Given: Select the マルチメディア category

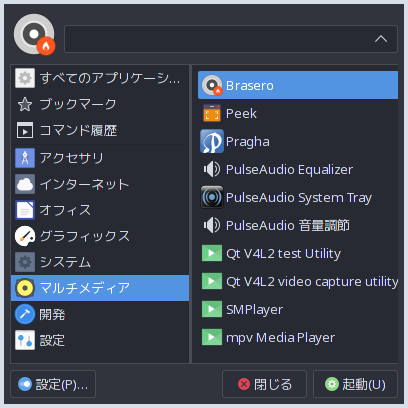Looking at the screenshot, I should [x=100, y=288].
